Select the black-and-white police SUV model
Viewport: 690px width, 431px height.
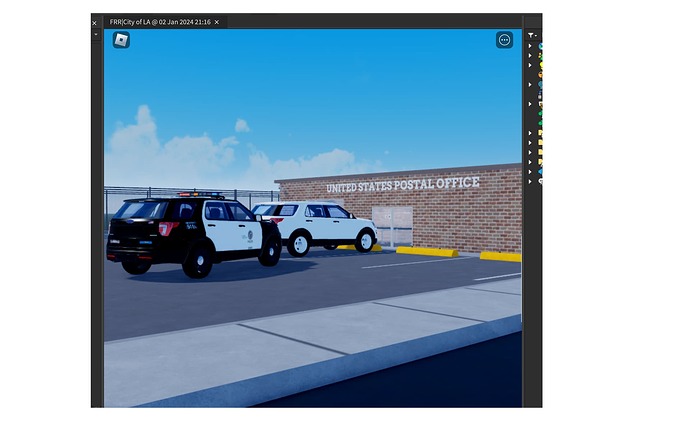pyautogui.click(x=193, y=236)
